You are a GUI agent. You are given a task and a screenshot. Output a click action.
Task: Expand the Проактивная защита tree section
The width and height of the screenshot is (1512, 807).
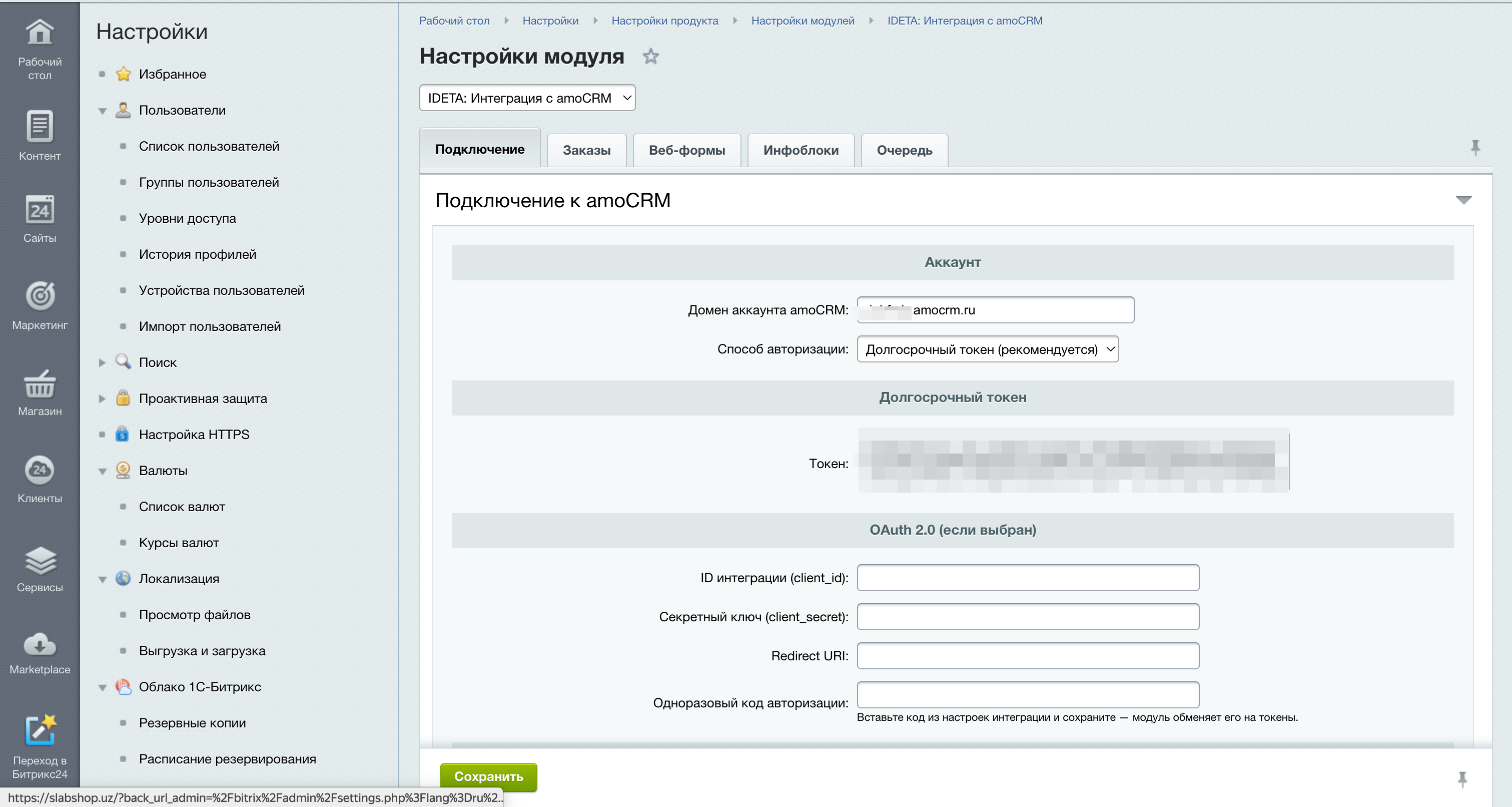[x=102, y=399]
